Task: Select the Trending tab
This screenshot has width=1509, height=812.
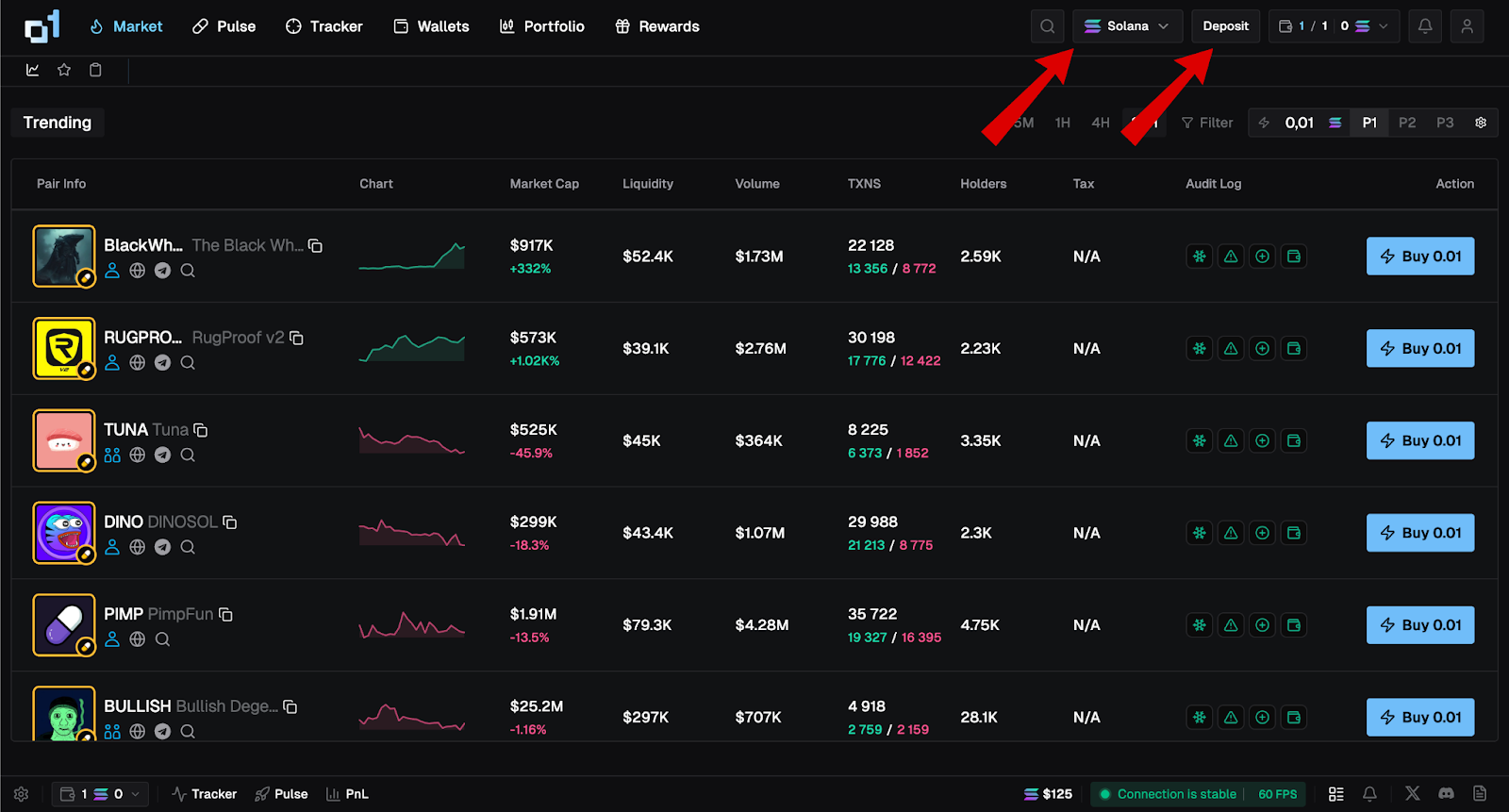Action: pyautogui.click(x=58, y=123)
